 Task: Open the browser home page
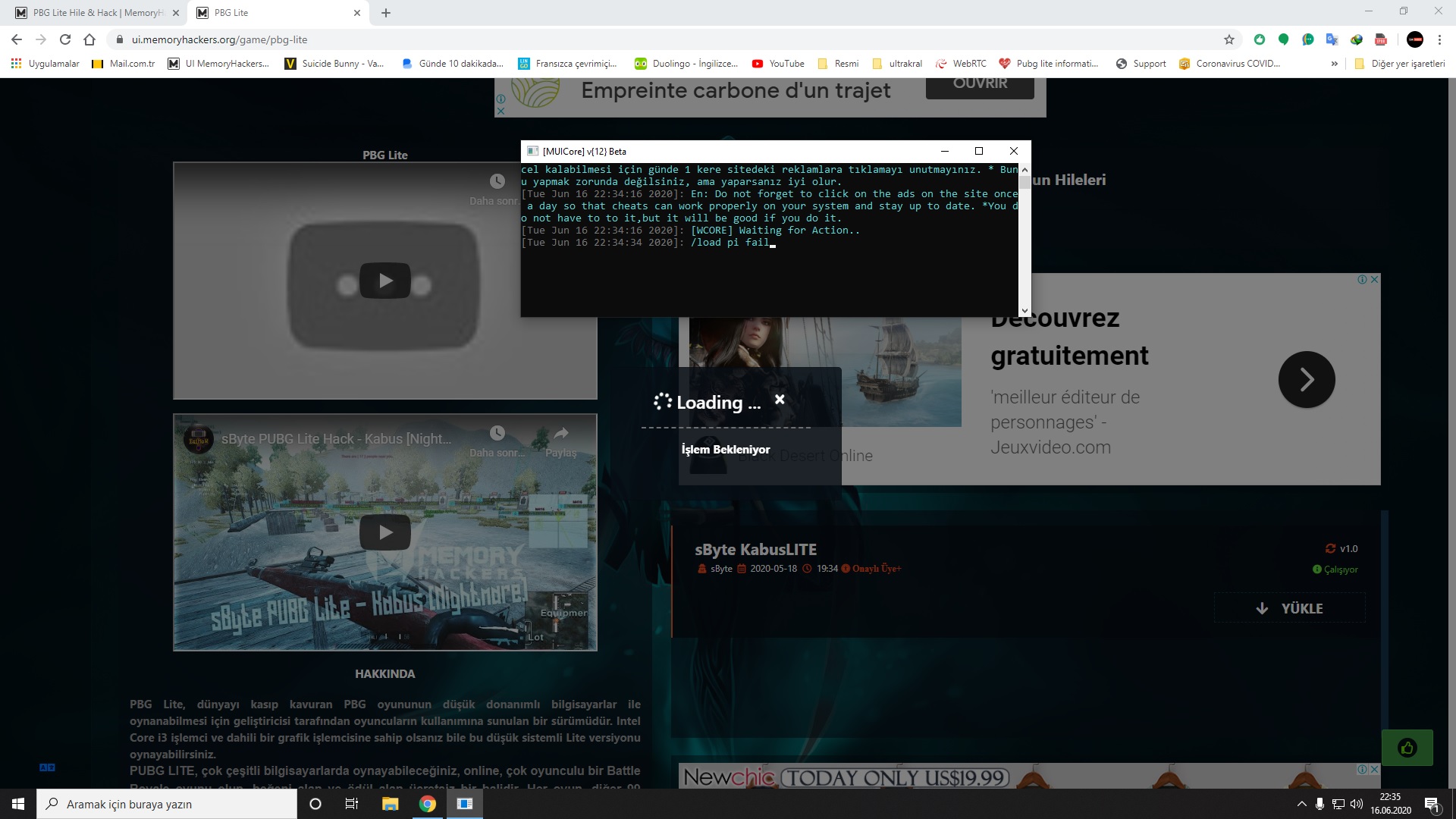89,39
